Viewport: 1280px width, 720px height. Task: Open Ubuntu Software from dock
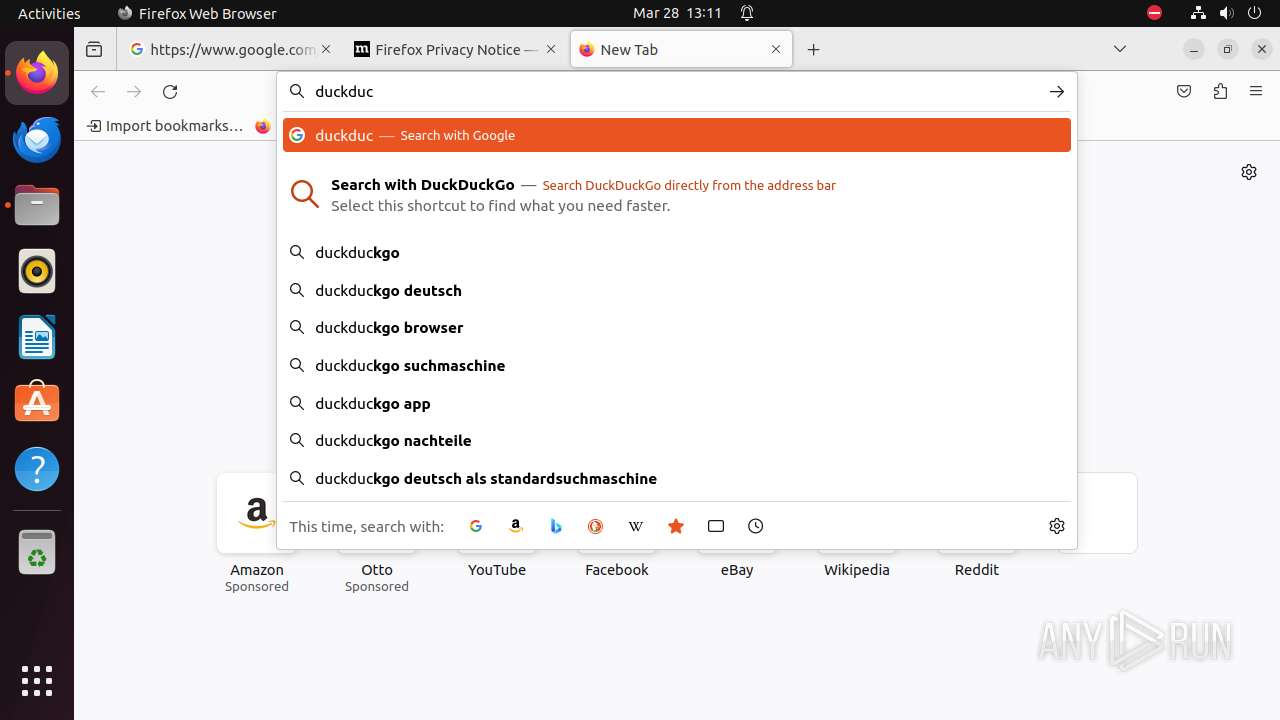tap(37, 403)
